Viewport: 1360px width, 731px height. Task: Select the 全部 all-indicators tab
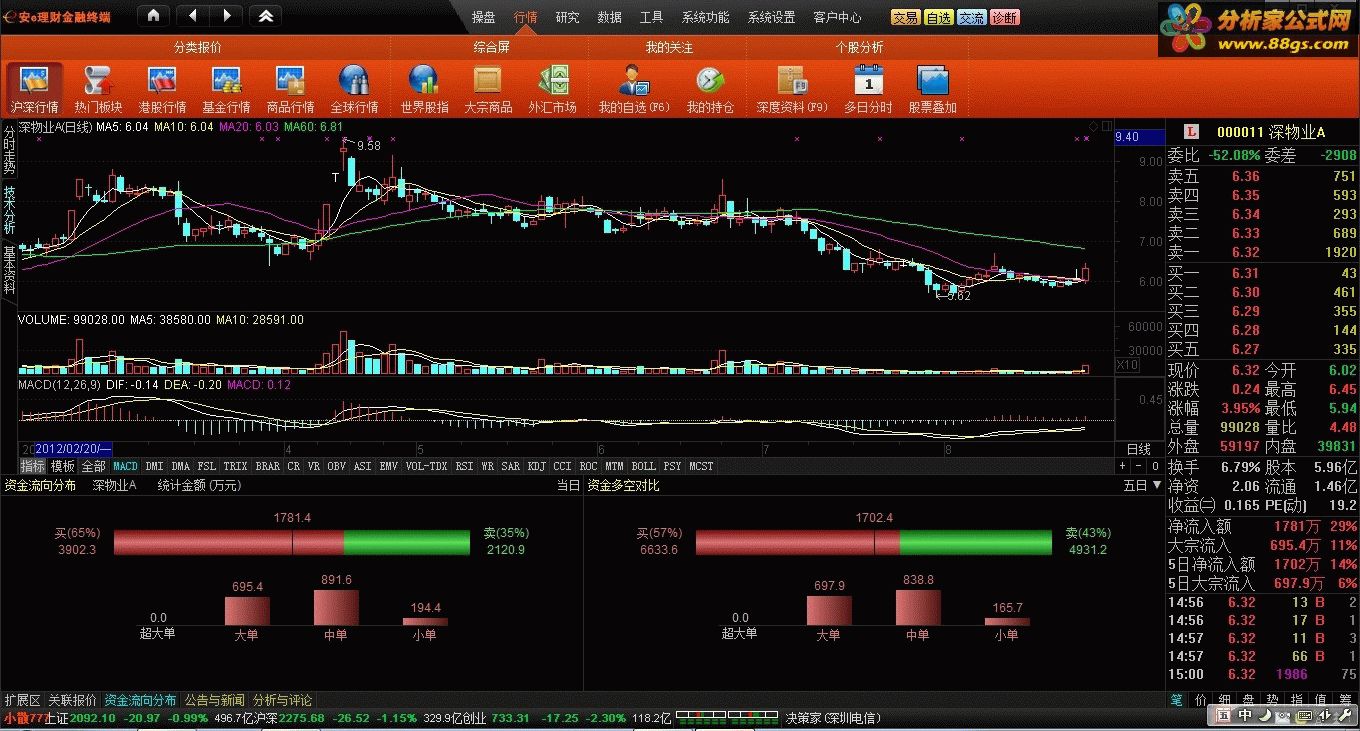(x=93, y=466)
